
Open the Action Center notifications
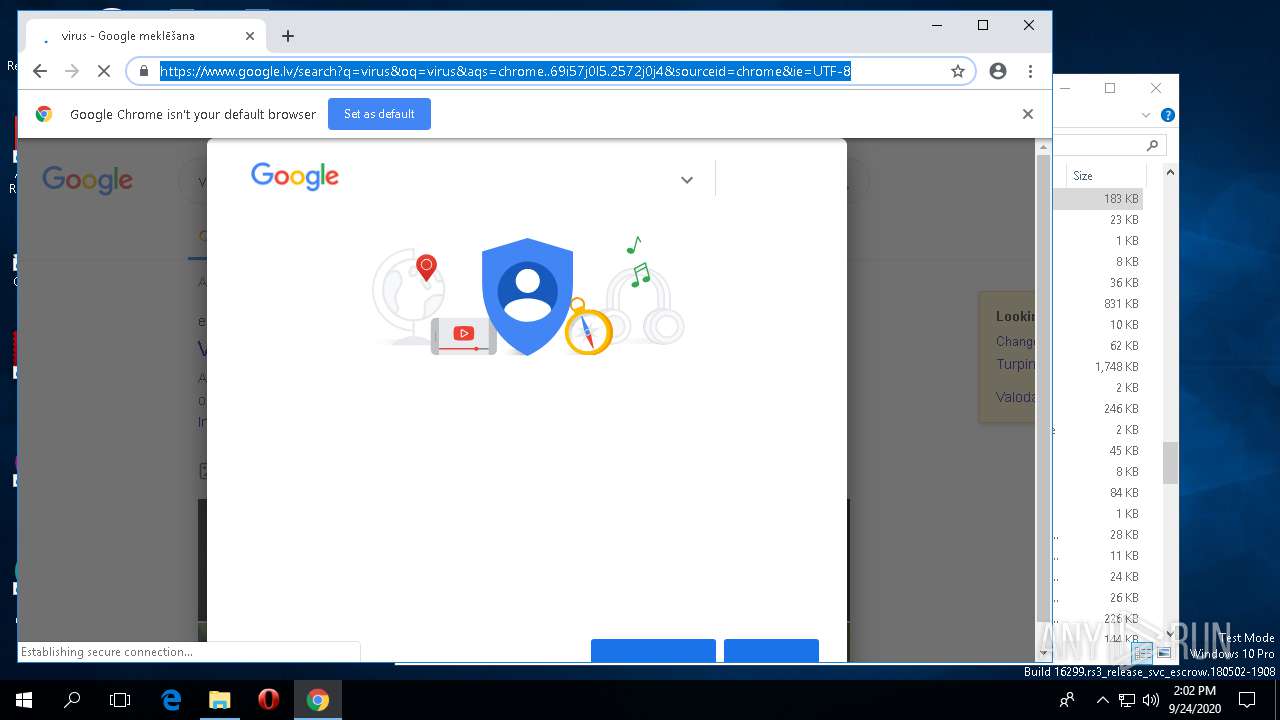click(1247, 700)
